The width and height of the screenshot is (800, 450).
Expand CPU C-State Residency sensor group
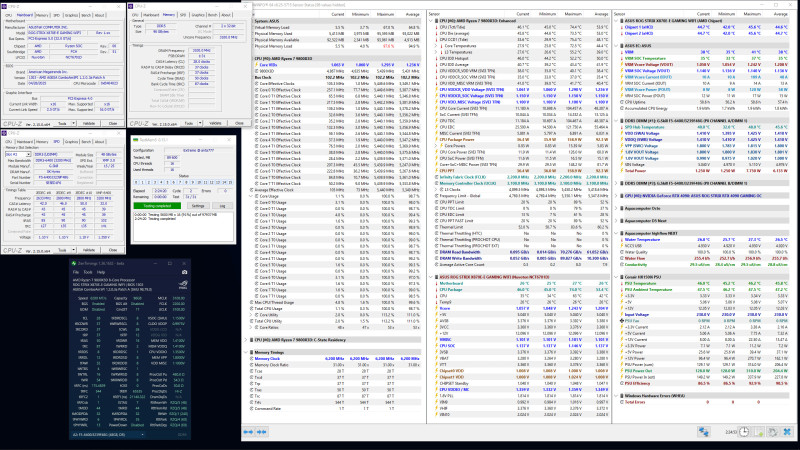pos(246,340)
